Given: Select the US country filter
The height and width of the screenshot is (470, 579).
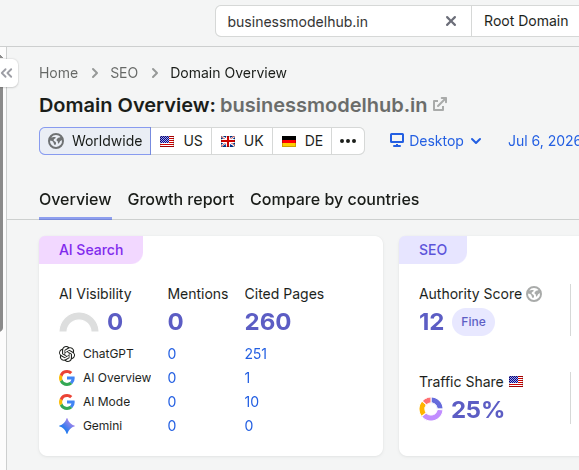Looking at the screenshot, I should [x=181, y=141].
